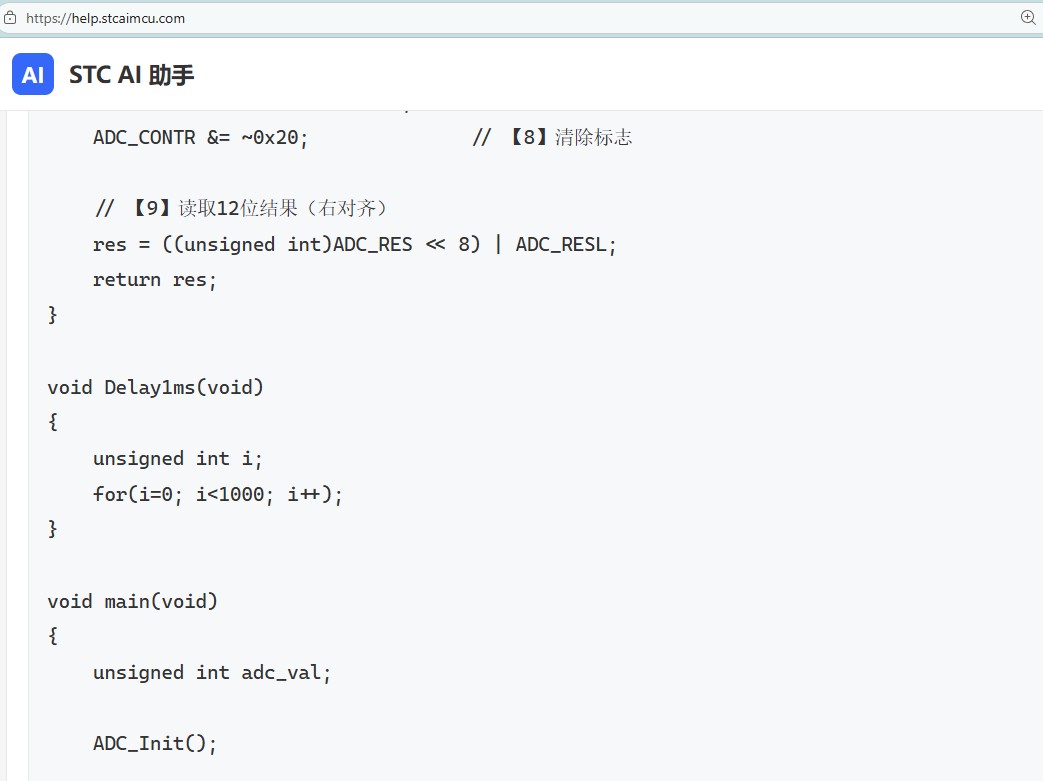1043x781 pixels.
Task: Click the closing brace after return res
Action: click(53, 315)
